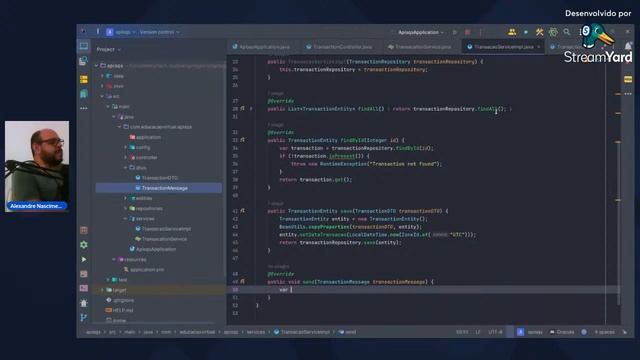Click the TransacaoServiceImpl breadcrumb in navigation bar
The image size is (640, 360).
(x=302, y=332)
